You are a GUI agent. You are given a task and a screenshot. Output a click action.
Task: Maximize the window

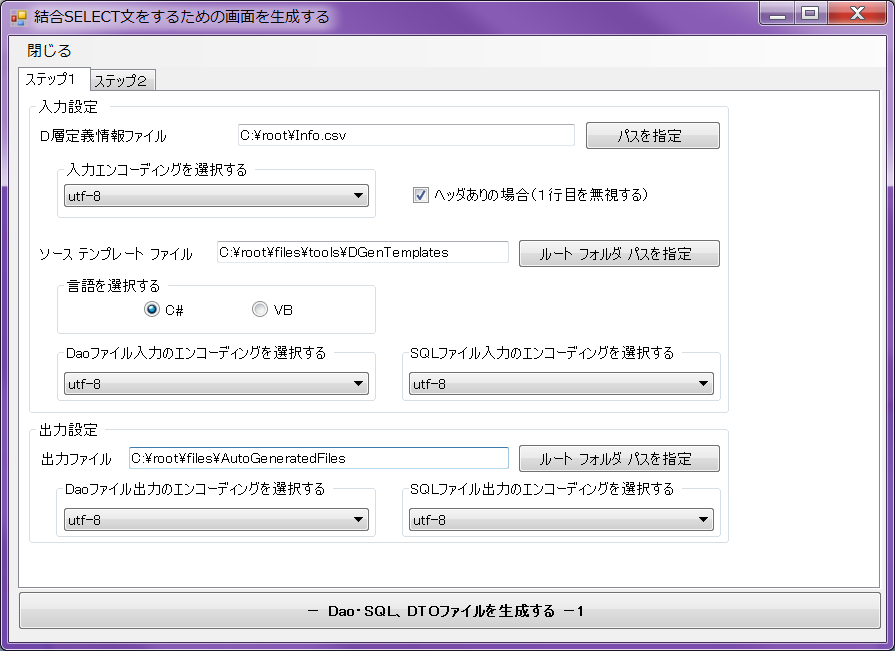click(811, 14)
